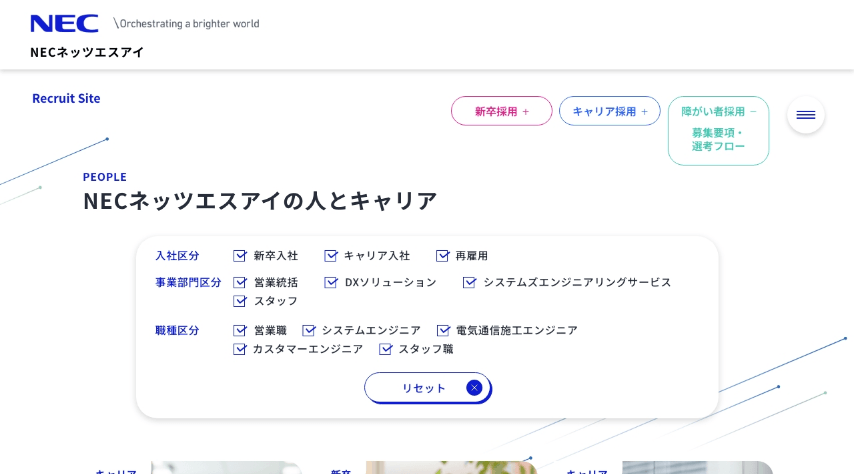
Task: Uncheck the DXソリューション checkbox
Action: point(331,282)
